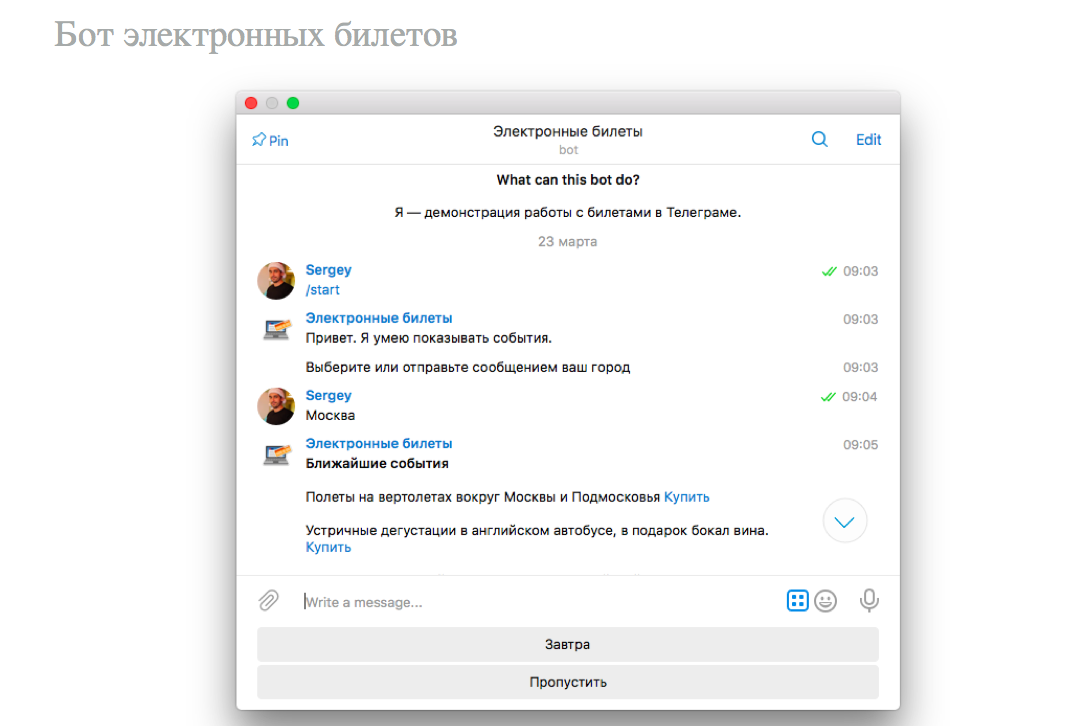Click inside the Write a message field
This screenshot has width=1069, height=726.
[539, 602]
